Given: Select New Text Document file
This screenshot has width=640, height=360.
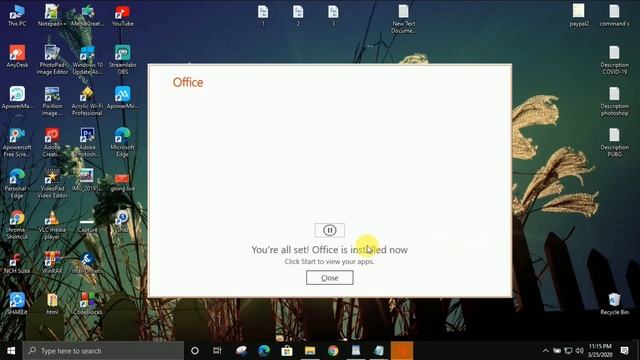Looking at the screenshot, I should coord(403,19).
